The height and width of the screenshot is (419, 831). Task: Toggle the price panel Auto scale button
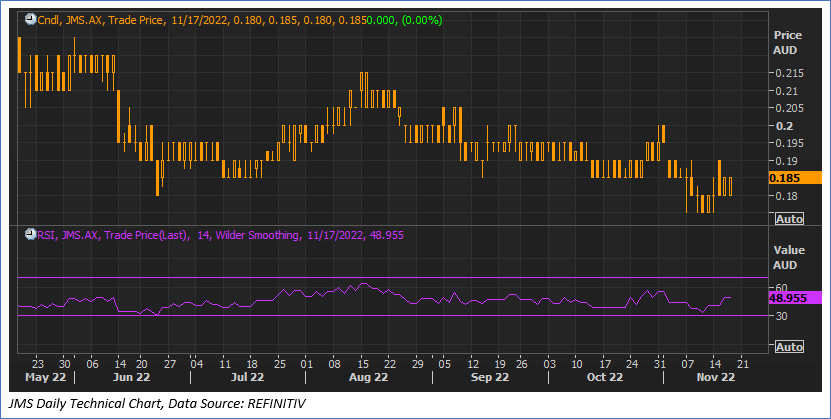(x=790, y=219)
